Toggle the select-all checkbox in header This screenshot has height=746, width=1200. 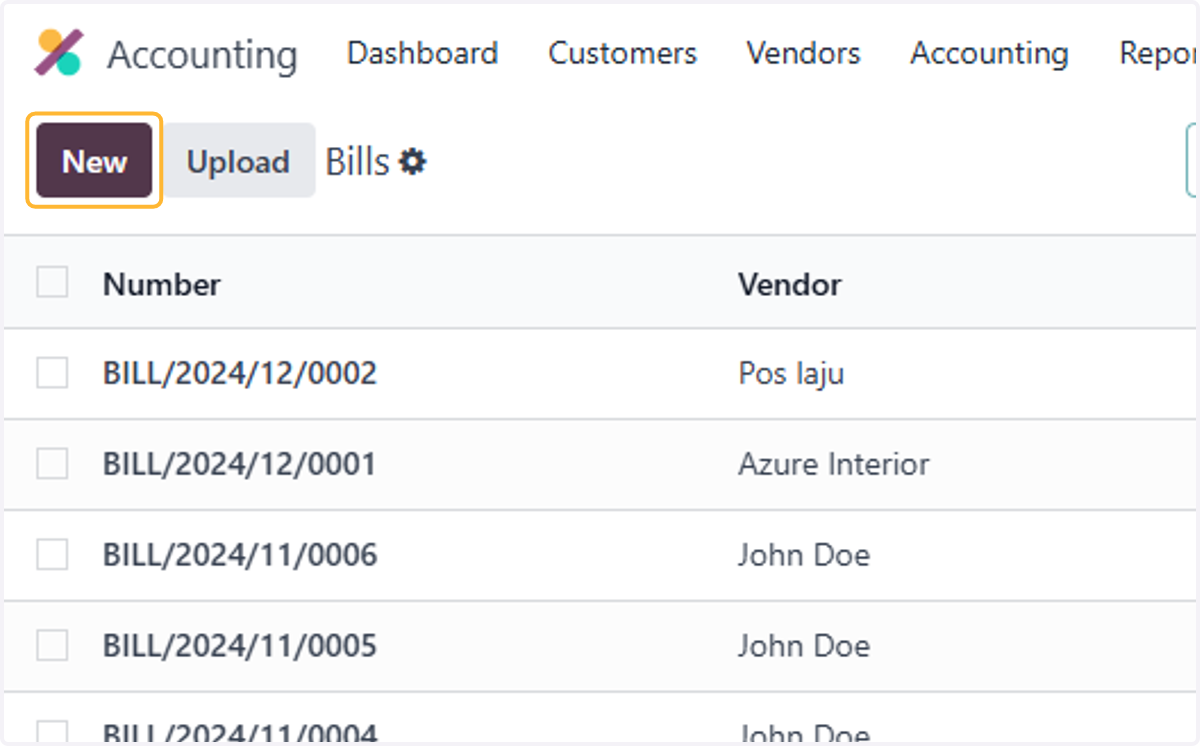[52, 283]
